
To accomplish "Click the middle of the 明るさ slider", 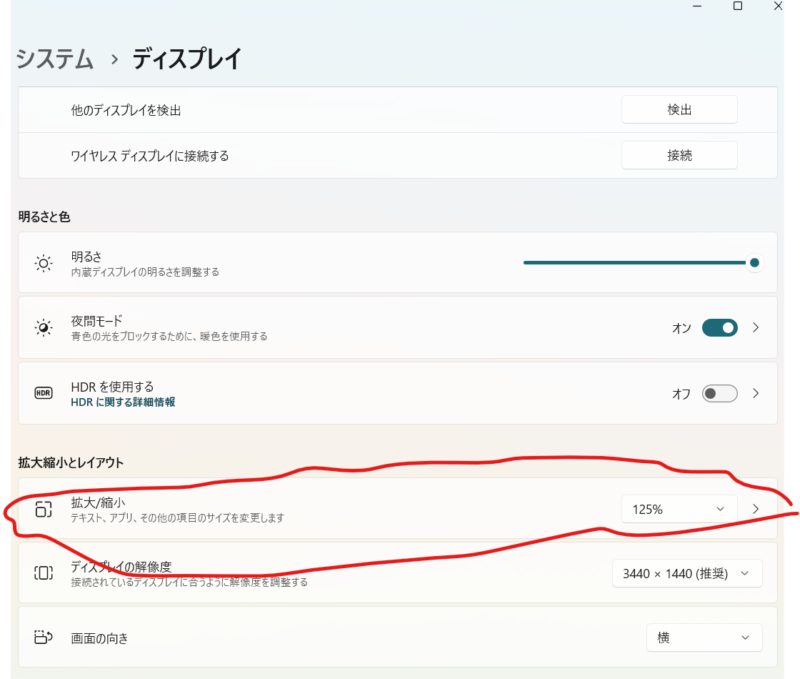I will tap(640, 263).
